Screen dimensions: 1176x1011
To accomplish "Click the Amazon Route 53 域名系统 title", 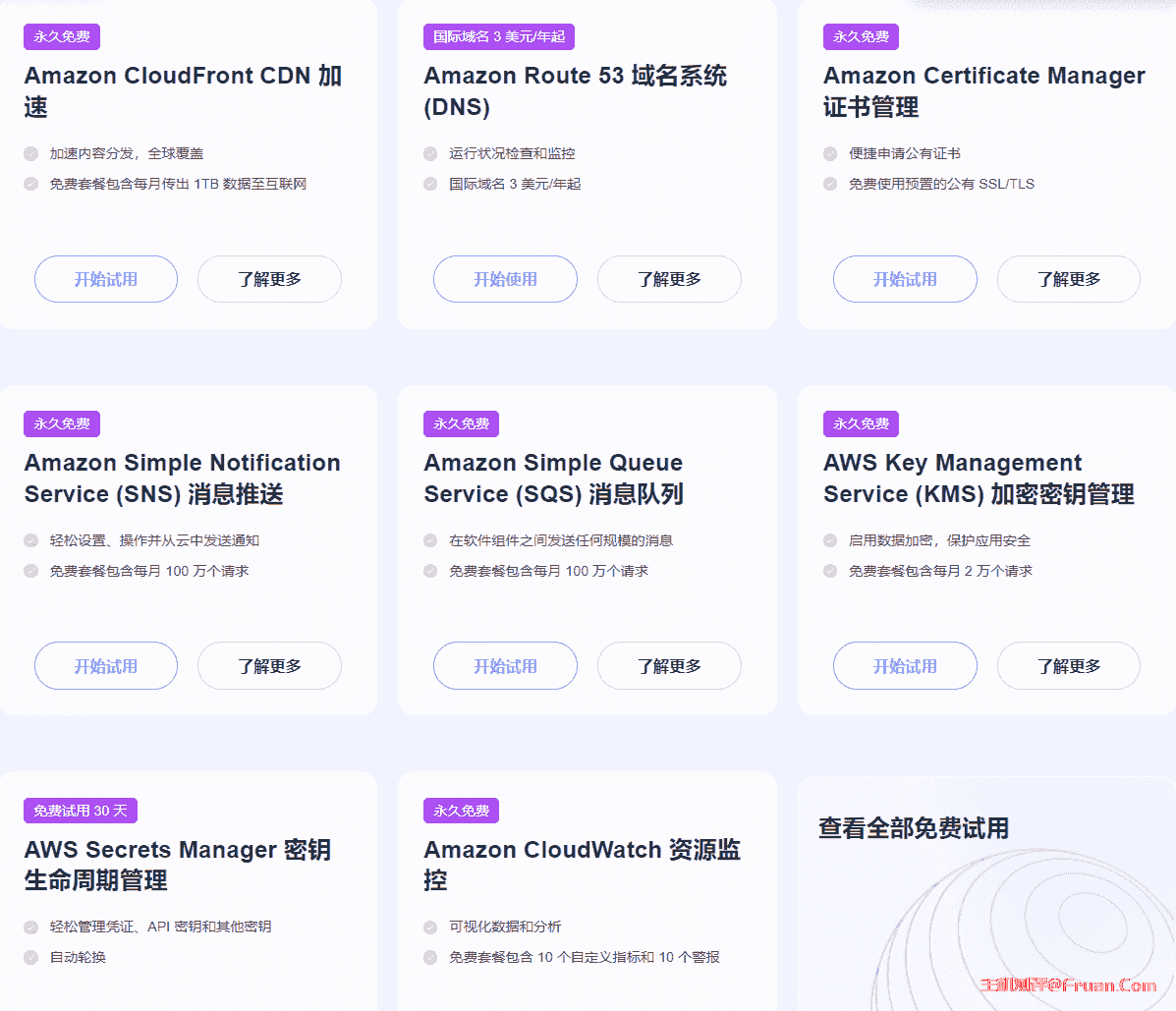I will tap(576, 90).
